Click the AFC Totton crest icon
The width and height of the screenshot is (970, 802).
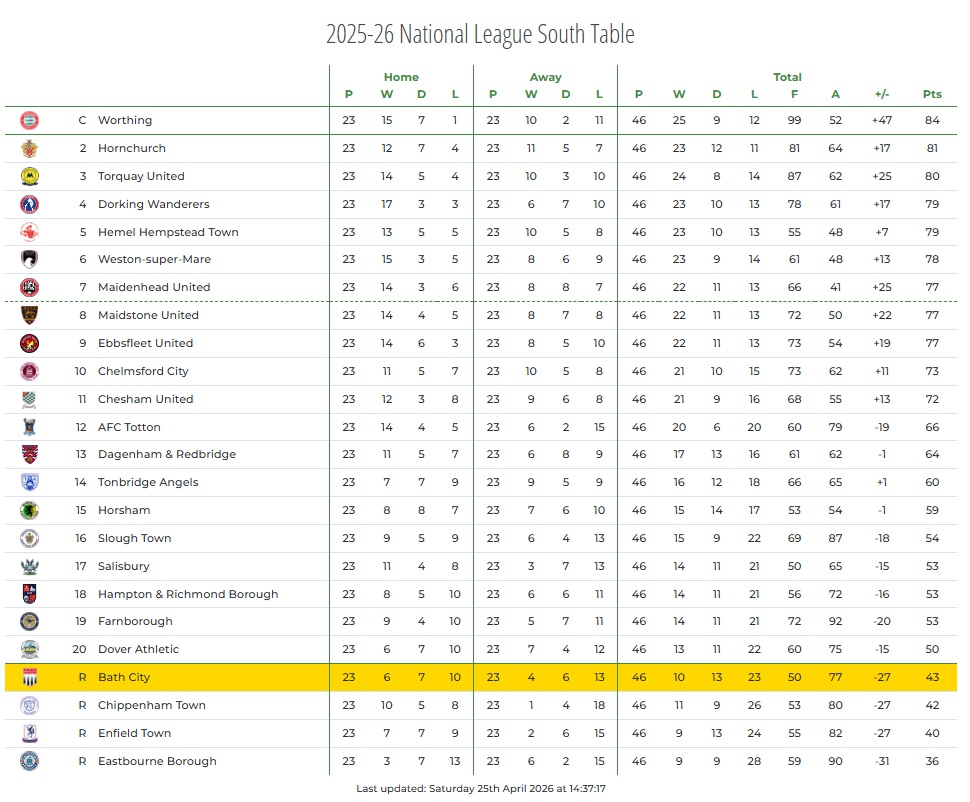click(30, 427)
